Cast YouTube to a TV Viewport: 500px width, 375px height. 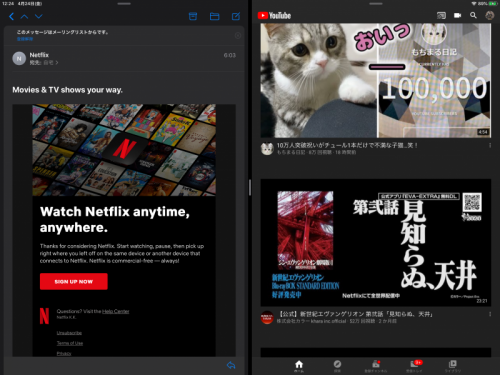[x=441, y=15]
